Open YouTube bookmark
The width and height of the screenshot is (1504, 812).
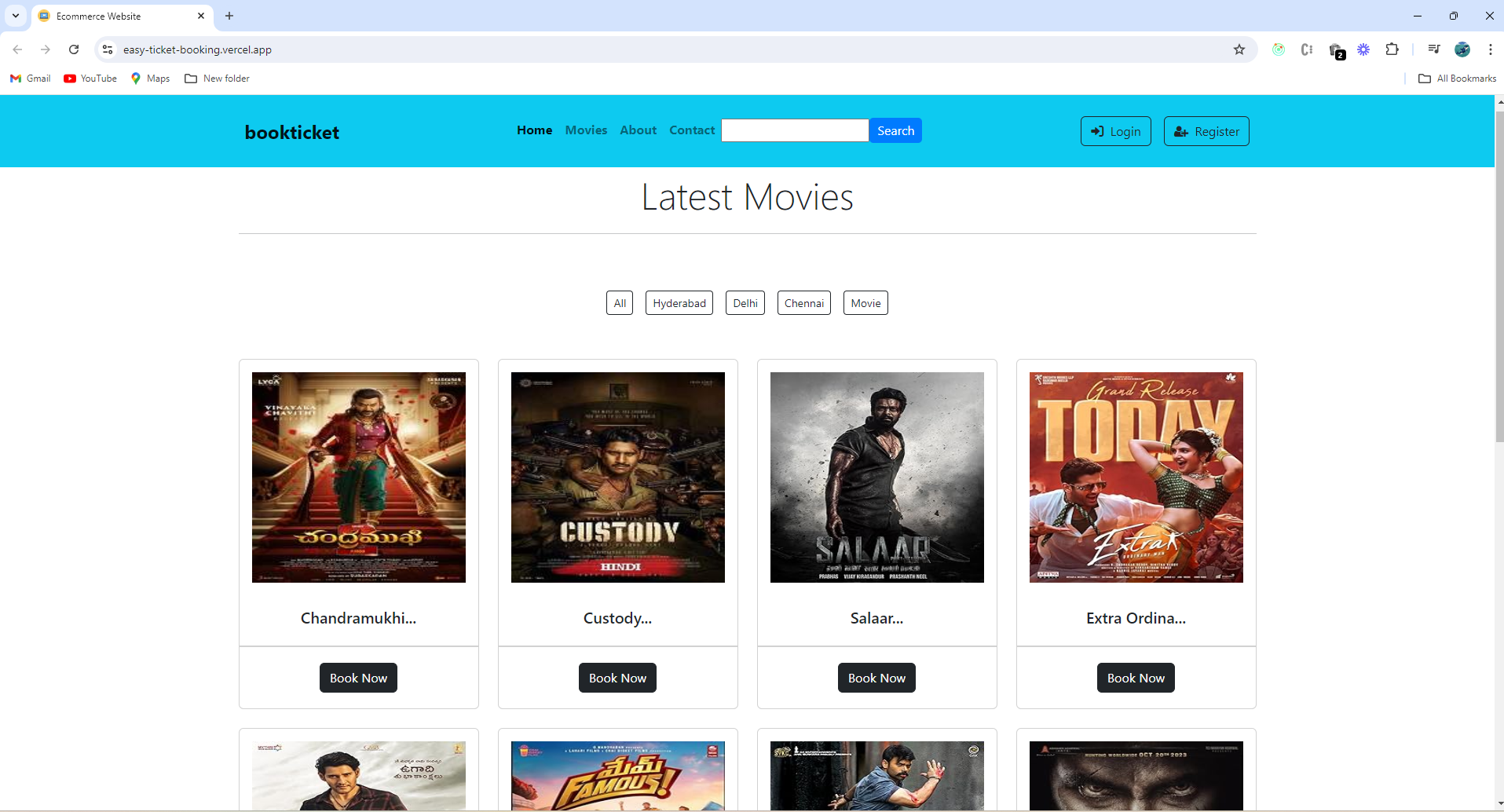[x=90, y=79]
